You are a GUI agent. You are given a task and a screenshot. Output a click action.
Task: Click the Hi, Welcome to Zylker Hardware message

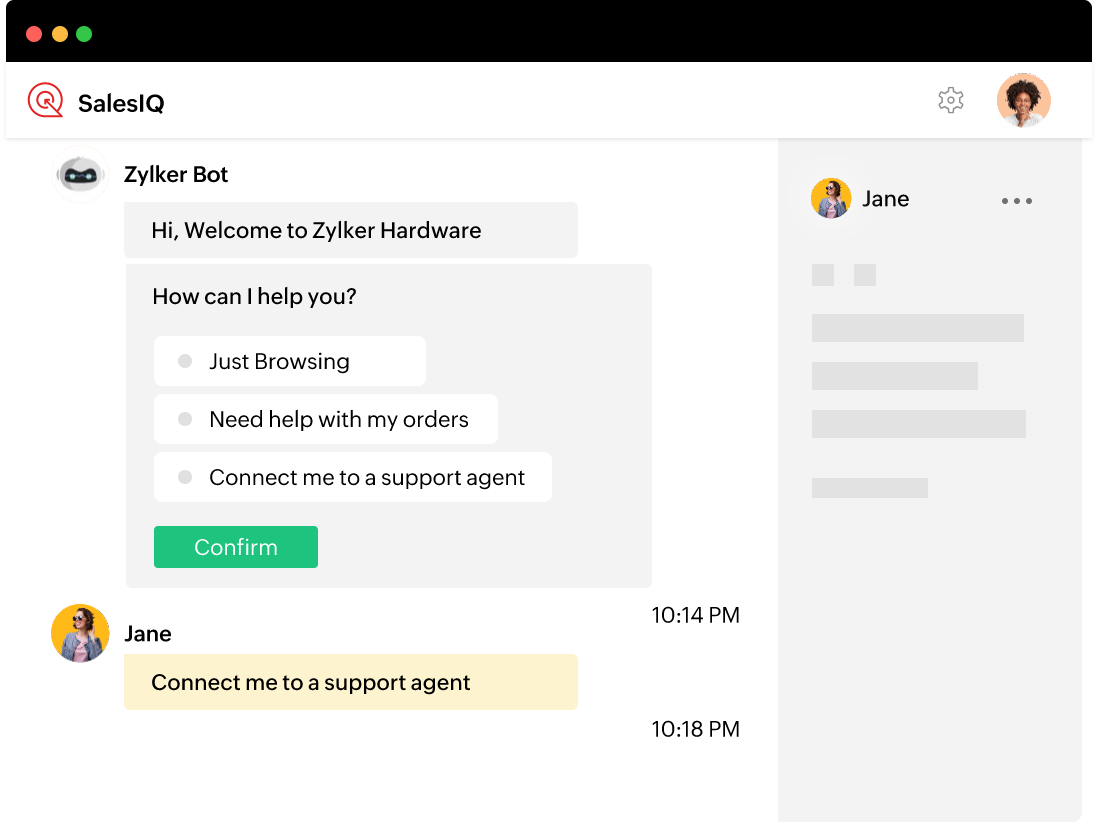pos(351,230)
